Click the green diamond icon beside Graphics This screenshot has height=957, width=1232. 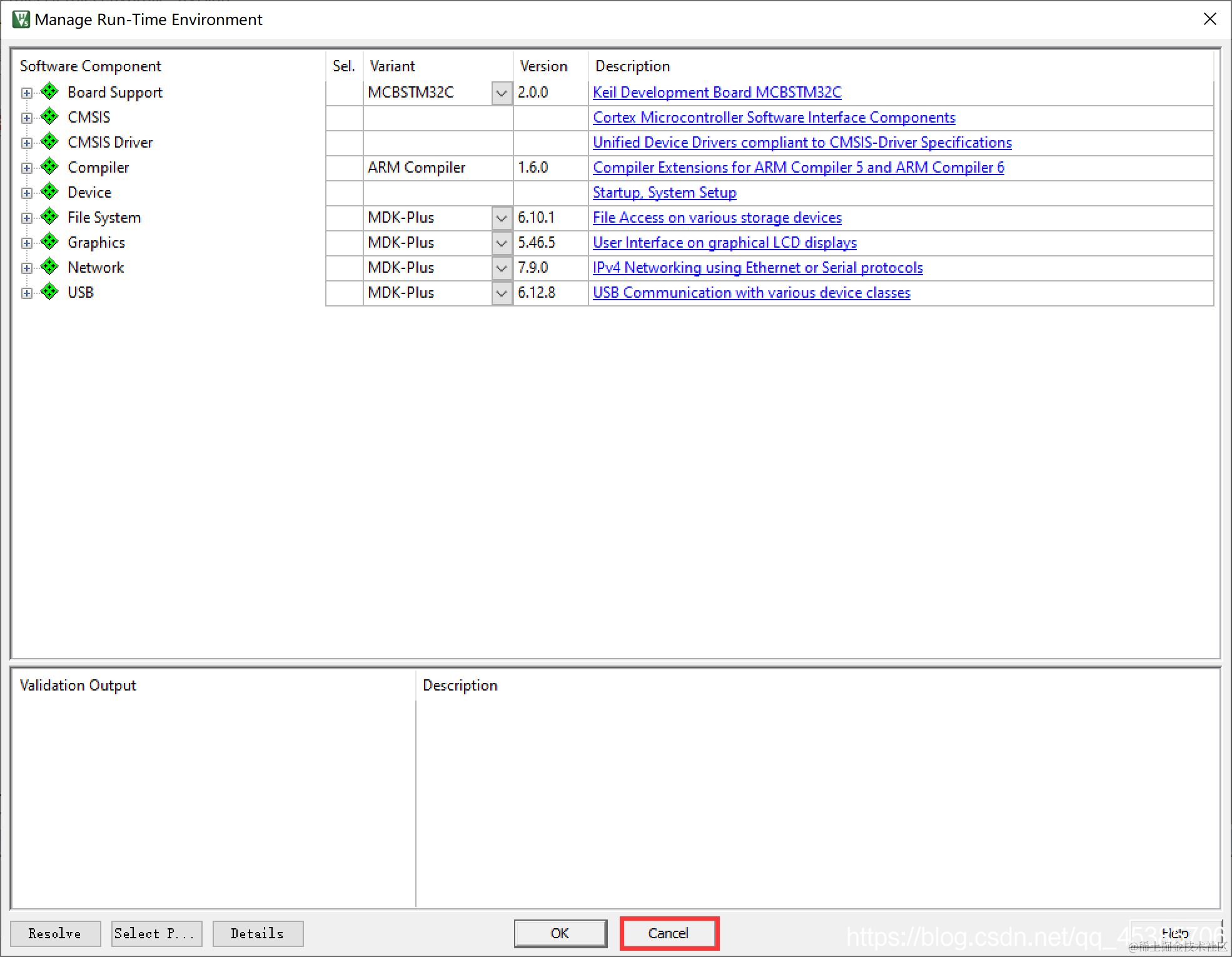coord(49,242)
